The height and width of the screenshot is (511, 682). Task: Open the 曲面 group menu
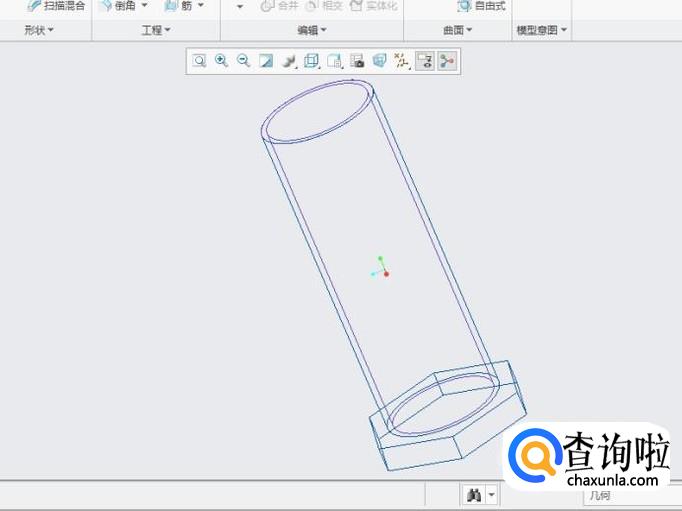pos(457,30)
